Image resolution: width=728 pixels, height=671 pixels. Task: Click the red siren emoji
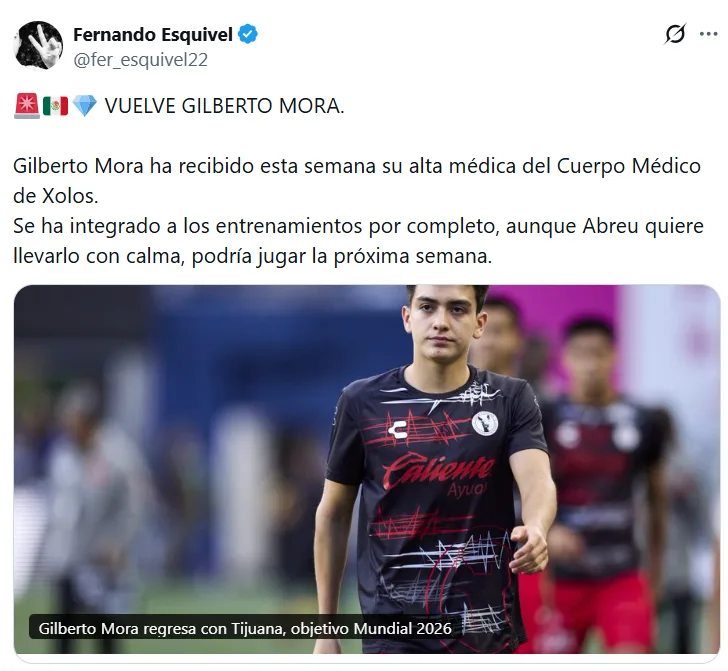(27, 106)
